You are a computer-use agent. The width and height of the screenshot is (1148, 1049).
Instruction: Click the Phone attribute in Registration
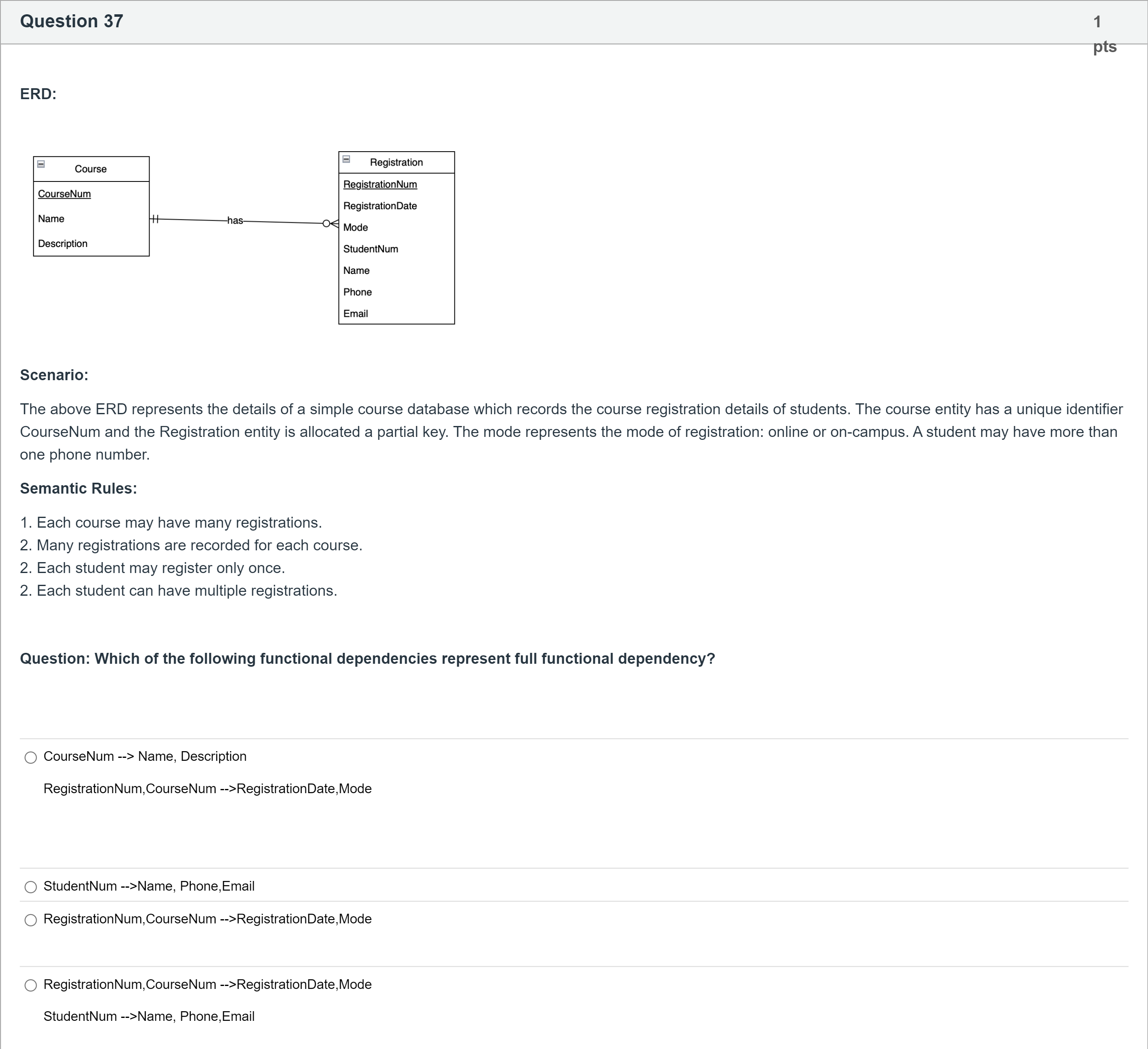pos(357,292)
